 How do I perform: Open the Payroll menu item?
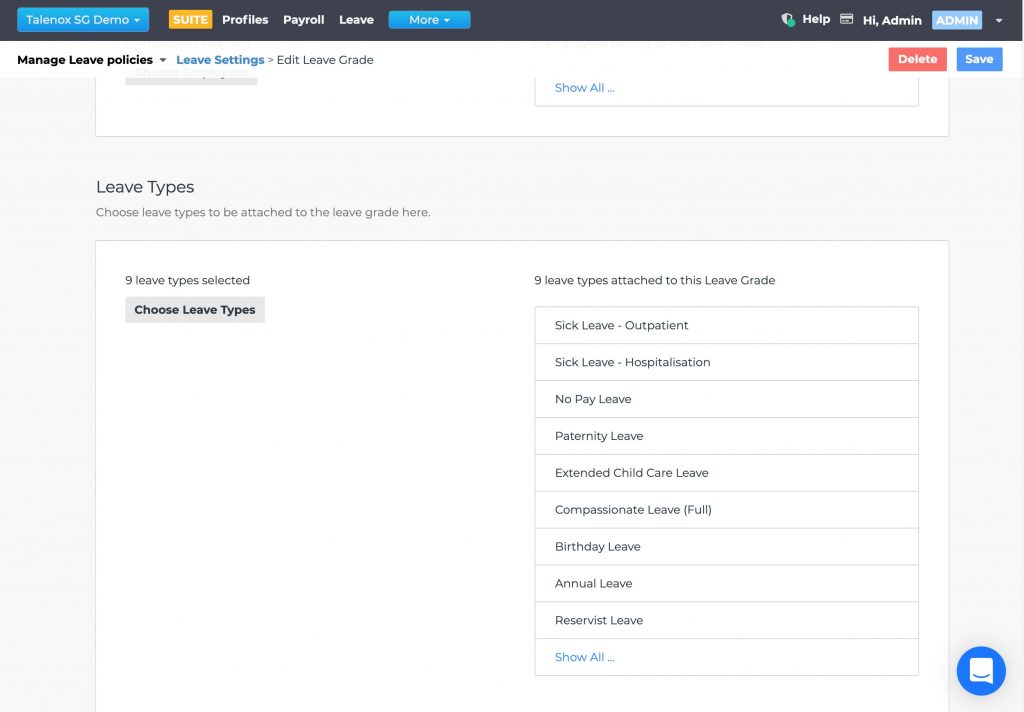[x=304, y=20]
